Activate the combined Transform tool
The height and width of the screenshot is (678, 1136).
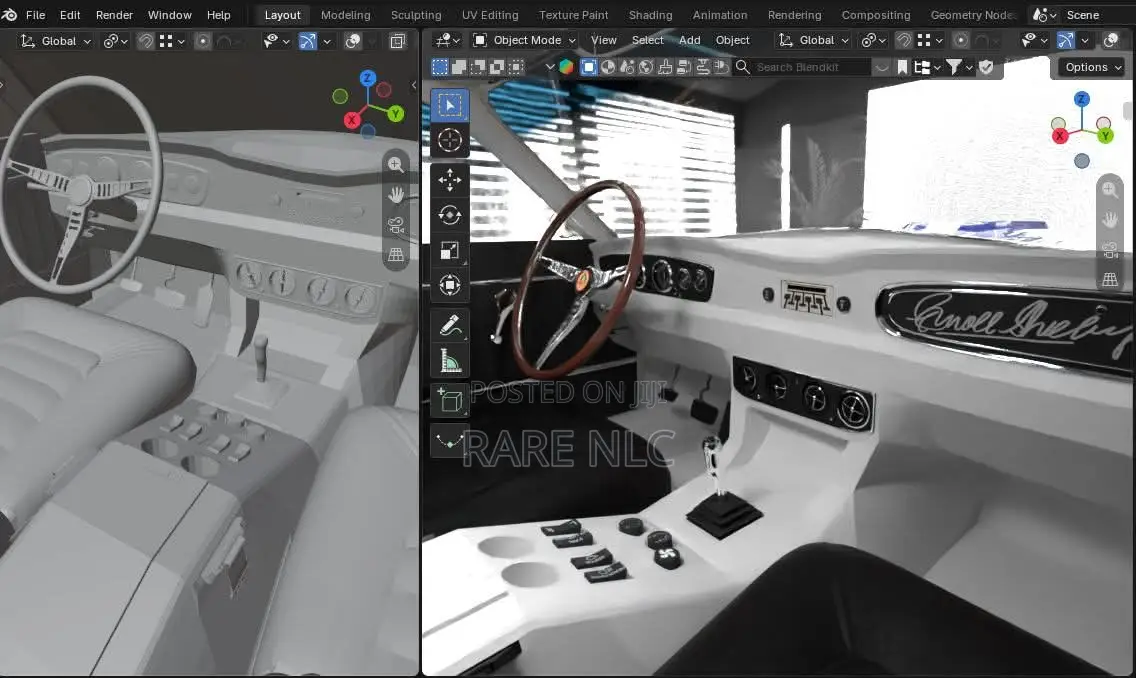pyautogui.click(x=450, y=285)
